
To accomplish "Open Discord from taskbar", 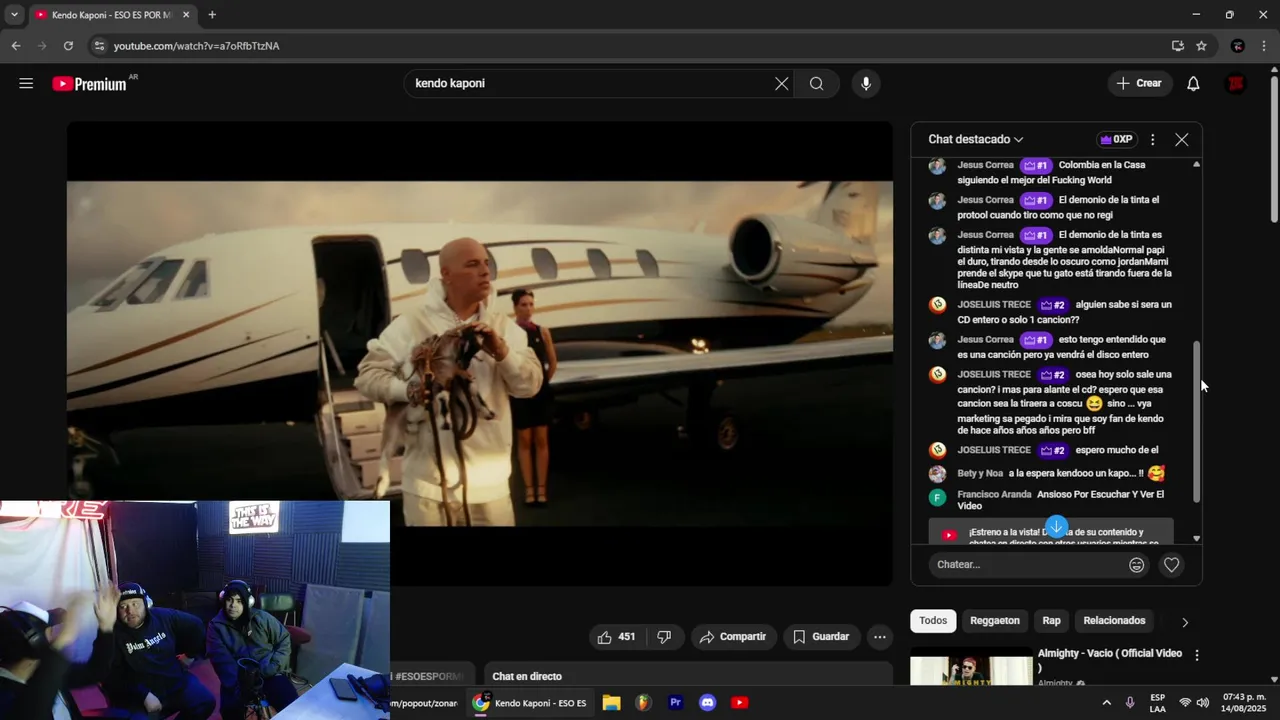I will coord(707,703).
